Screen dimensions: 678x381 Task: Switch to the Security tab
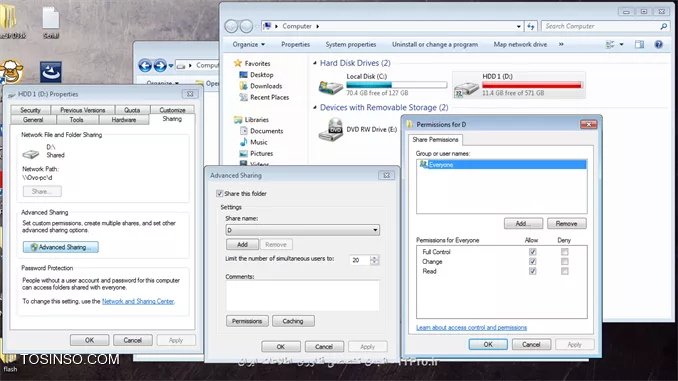point(30,110)
